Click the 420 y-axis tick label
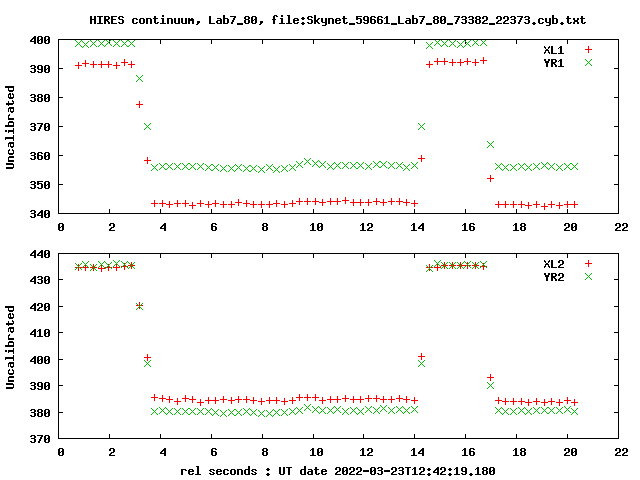Viewport: 640px width, 480px height. pyautogui.click(x=40, y=307)
